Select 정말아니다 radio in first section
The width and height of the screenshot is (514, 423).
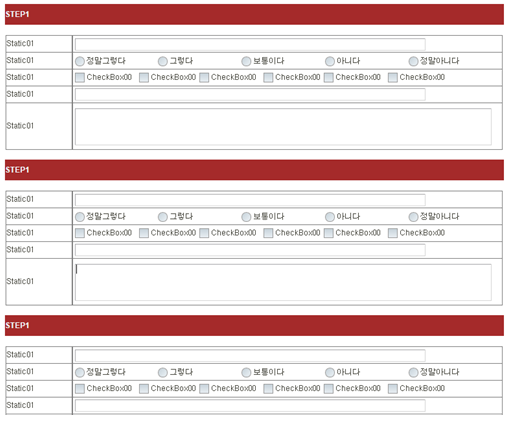[413, 61]
